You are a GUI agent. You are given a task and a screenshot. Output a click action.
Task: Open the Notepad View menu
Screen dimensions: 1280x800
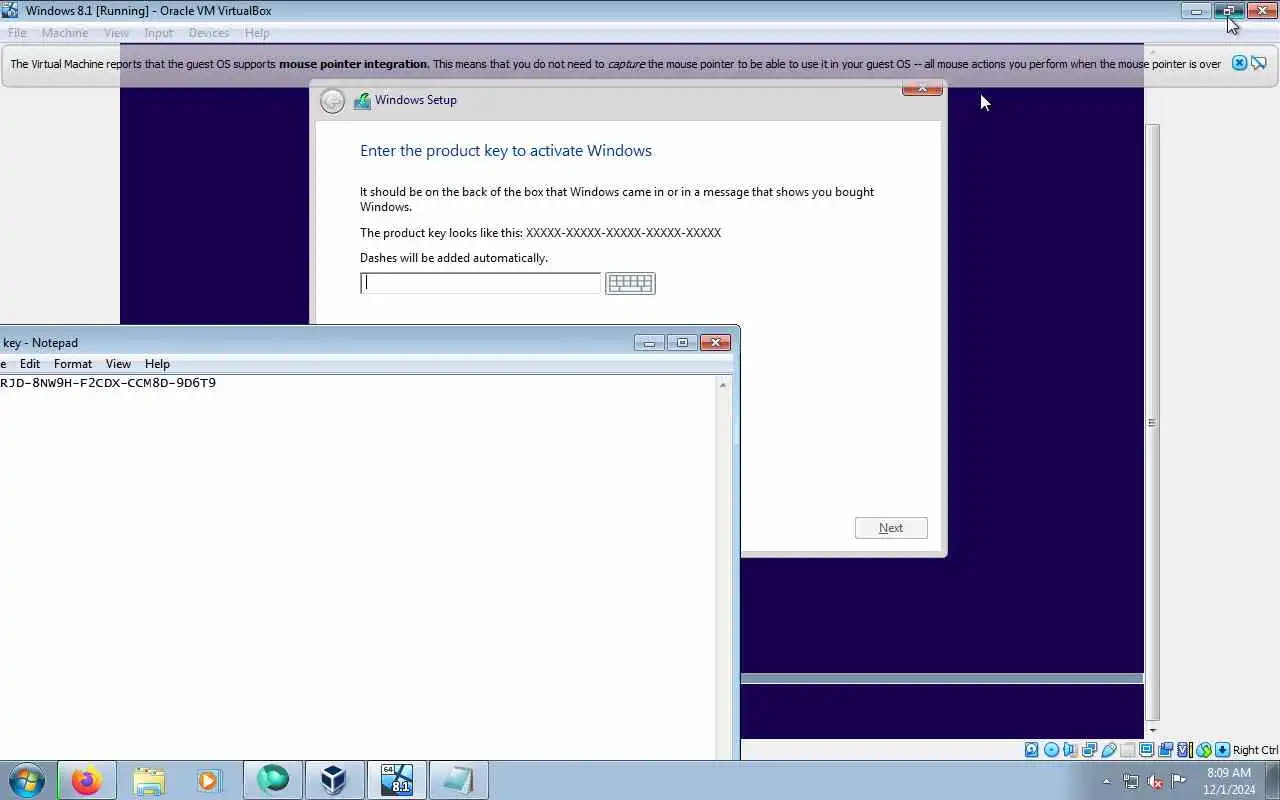pos(118,364)
